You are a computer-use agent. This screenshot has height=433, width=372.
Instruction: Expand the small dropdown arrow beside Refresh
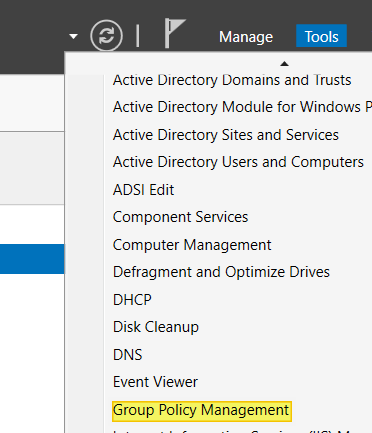pyautogui.click(x=74, y=36)
